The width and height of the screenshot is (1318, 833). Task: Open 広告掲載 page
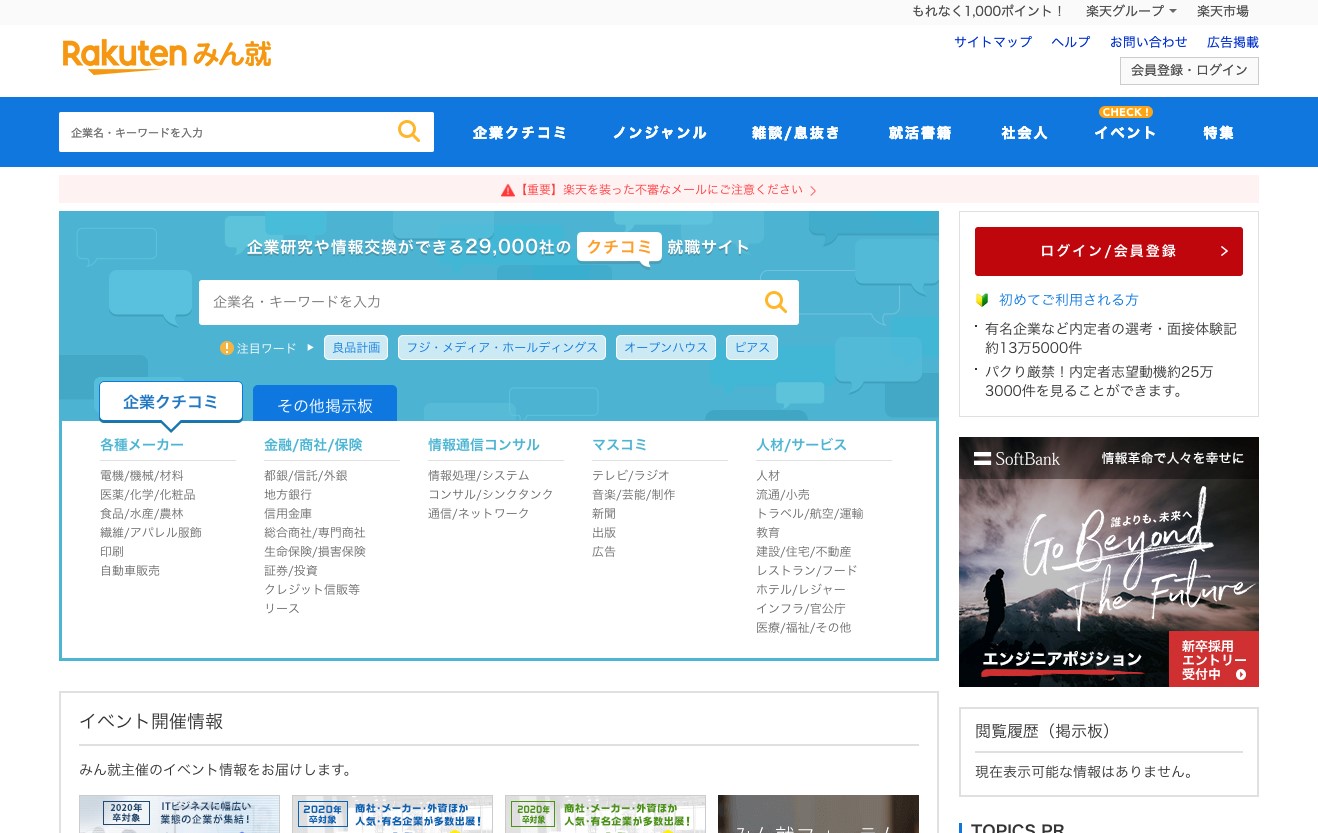point(1233,42)
